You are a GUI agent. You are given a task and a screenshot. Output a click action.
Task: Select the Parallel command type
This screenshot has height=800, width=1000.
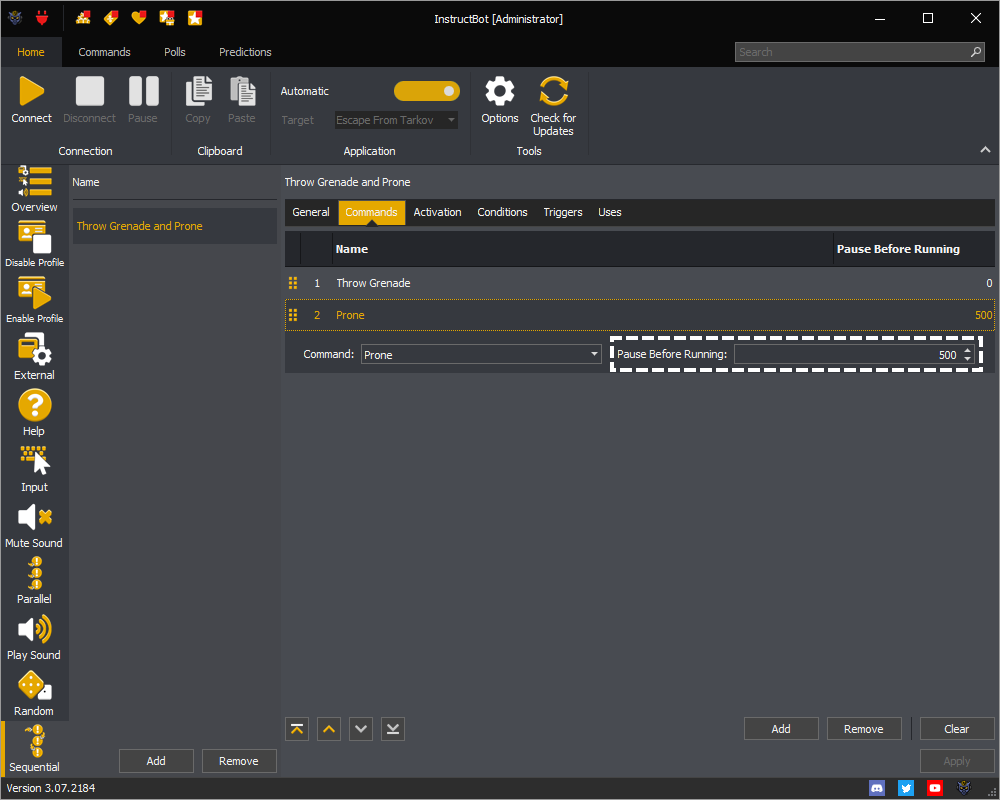[x=34, y=581]
